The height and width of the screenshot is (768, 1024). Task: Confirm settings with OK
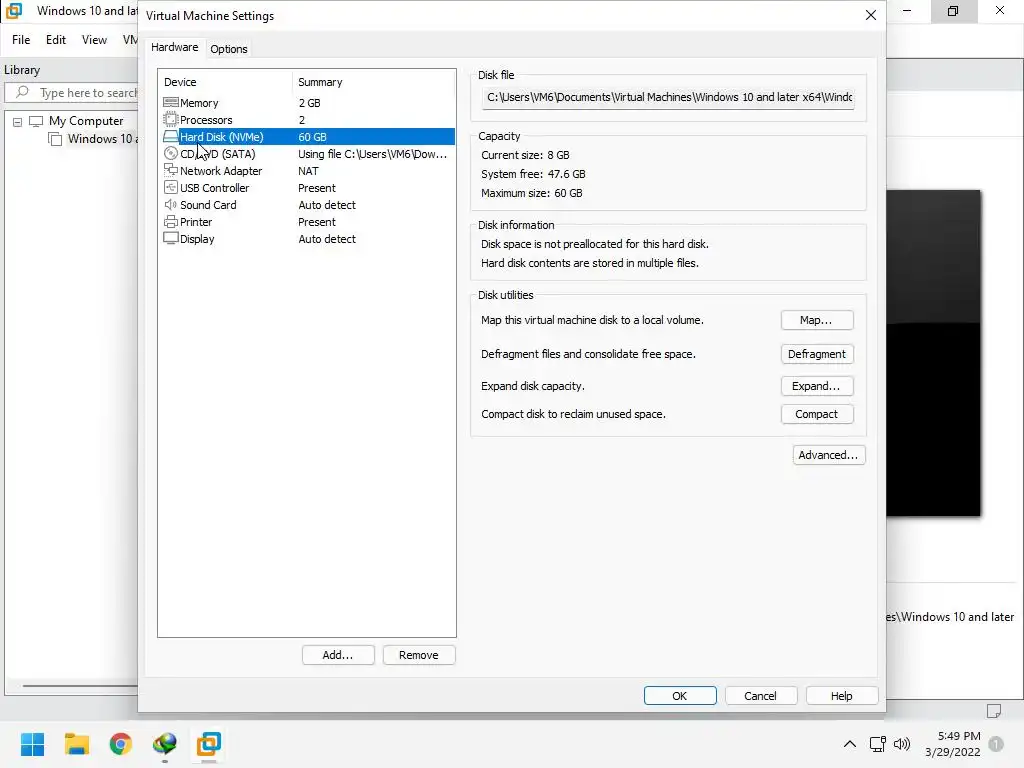coord(680,696)
